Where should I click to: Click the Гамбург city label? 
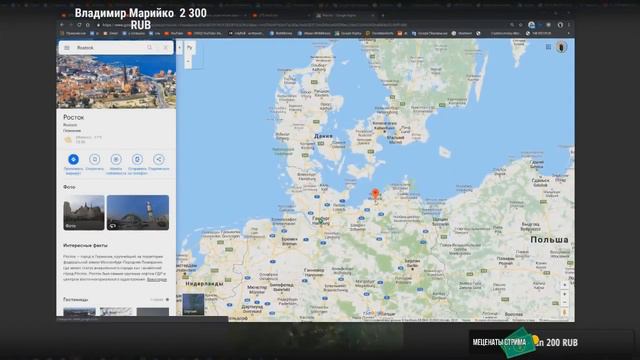pyautogui.click(x=321, y=220)
